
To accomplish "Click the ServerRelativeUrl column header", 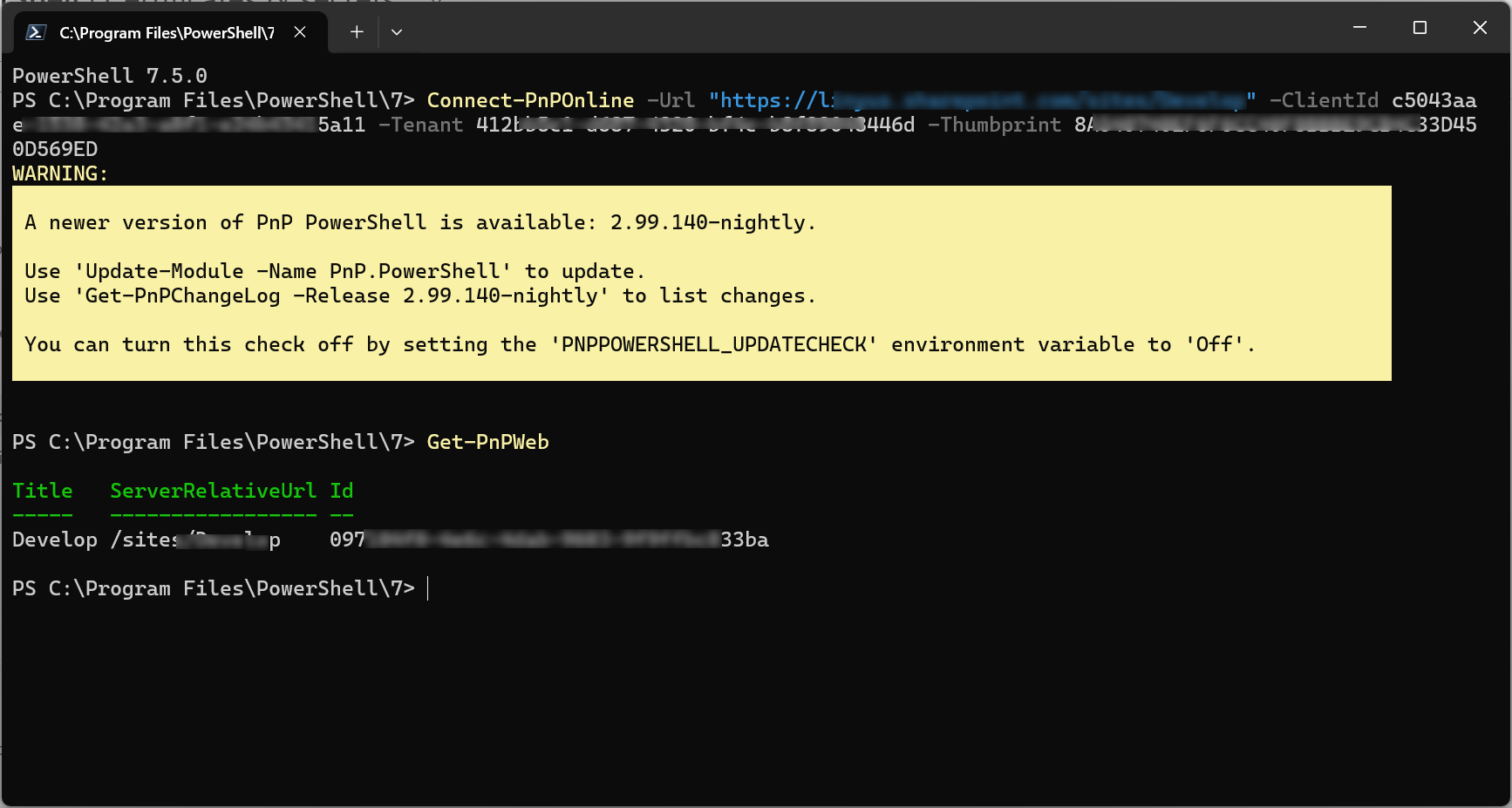I will click(213, 491).
